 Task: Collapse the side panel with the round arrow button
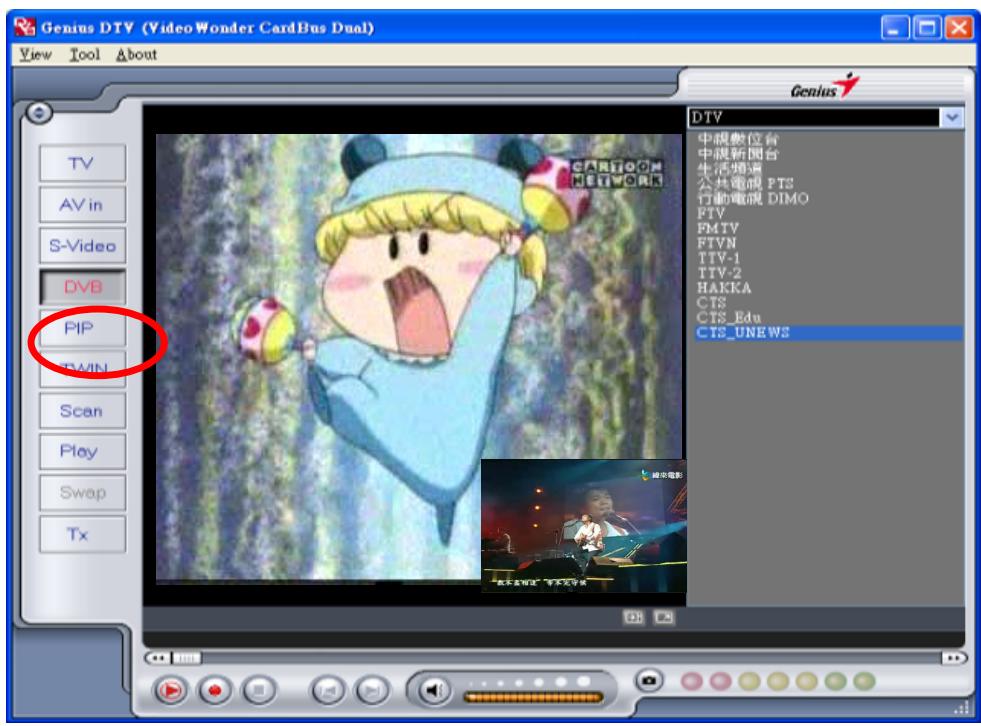pyautogui.click(x=39, y=113)
